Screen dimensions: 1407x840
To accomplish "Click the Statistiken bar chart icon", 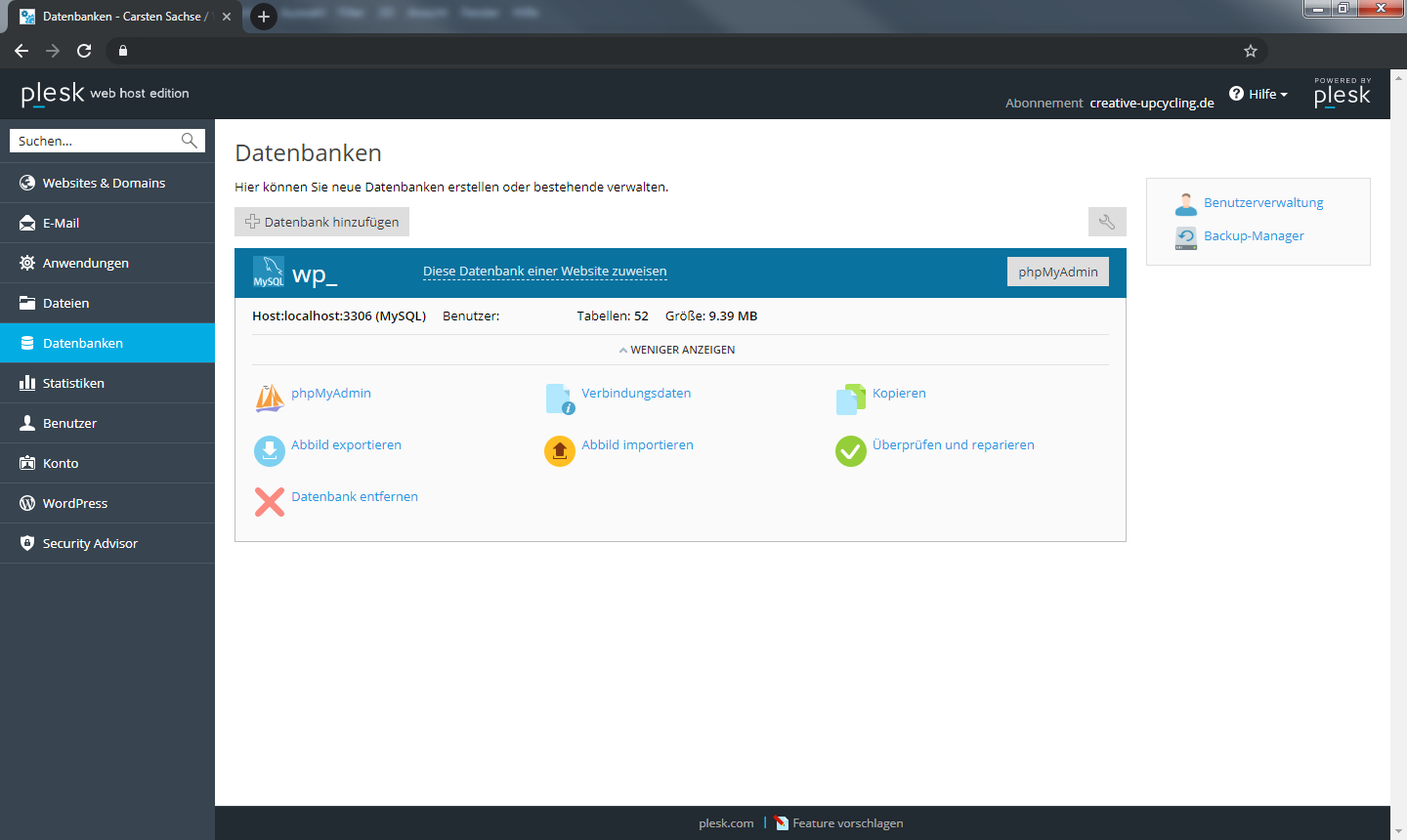I will [x=27, y=383].
